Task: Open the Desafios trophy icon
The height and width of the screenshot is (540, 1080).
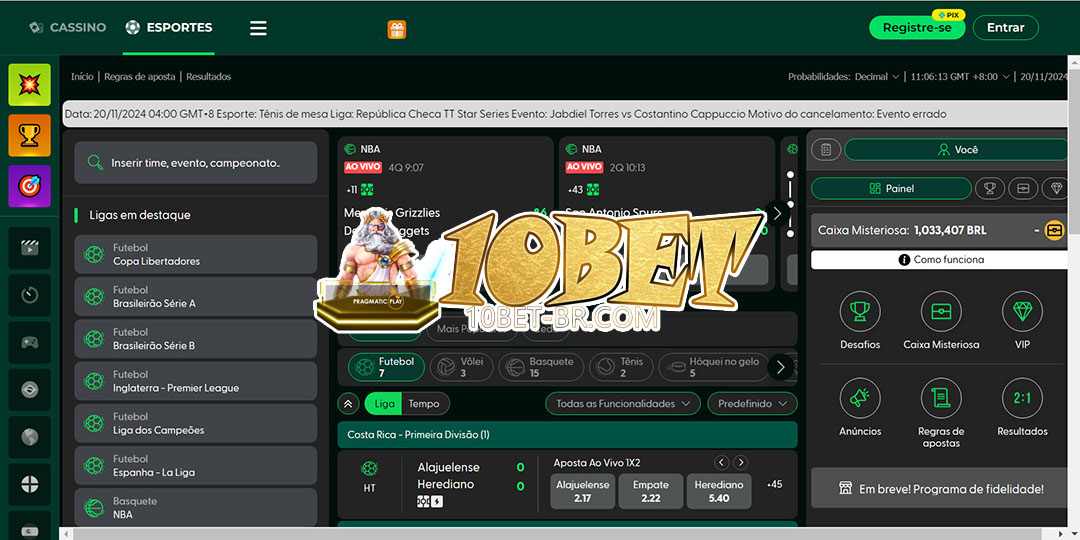Action: pos(860,311)
